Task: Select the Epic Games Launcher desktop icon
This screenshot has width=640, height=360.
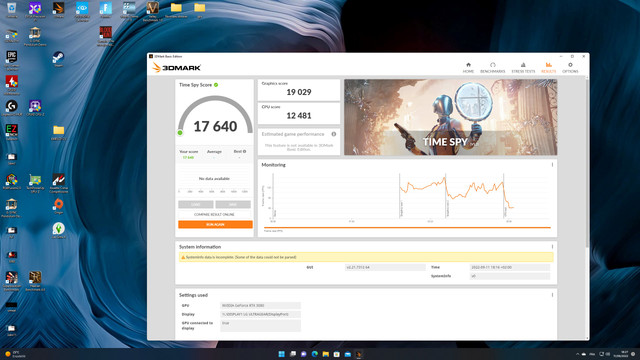Action: click(x=11, y=60)
